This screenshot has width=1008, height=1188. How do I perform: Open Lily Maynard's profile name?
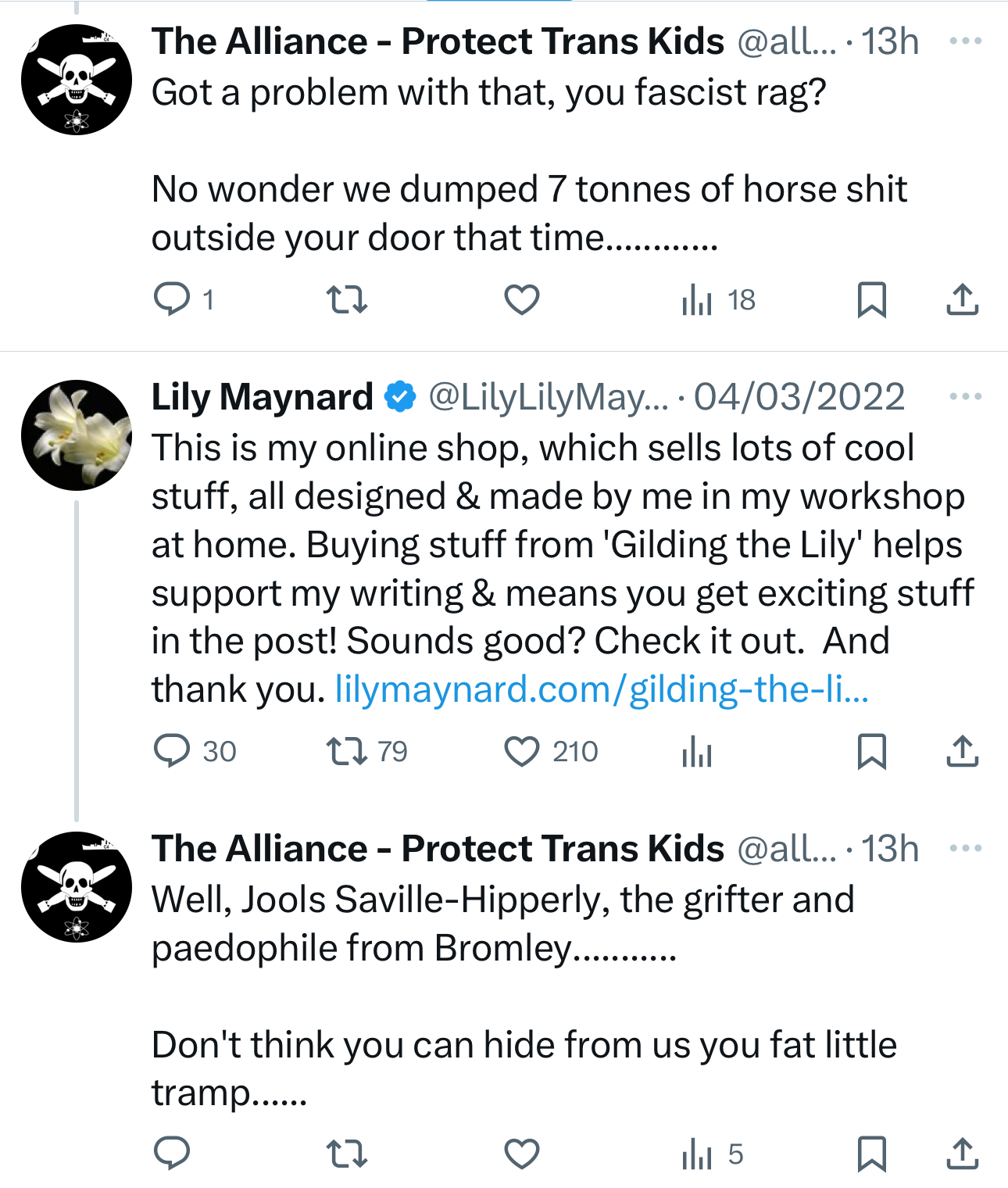[262, 397]
